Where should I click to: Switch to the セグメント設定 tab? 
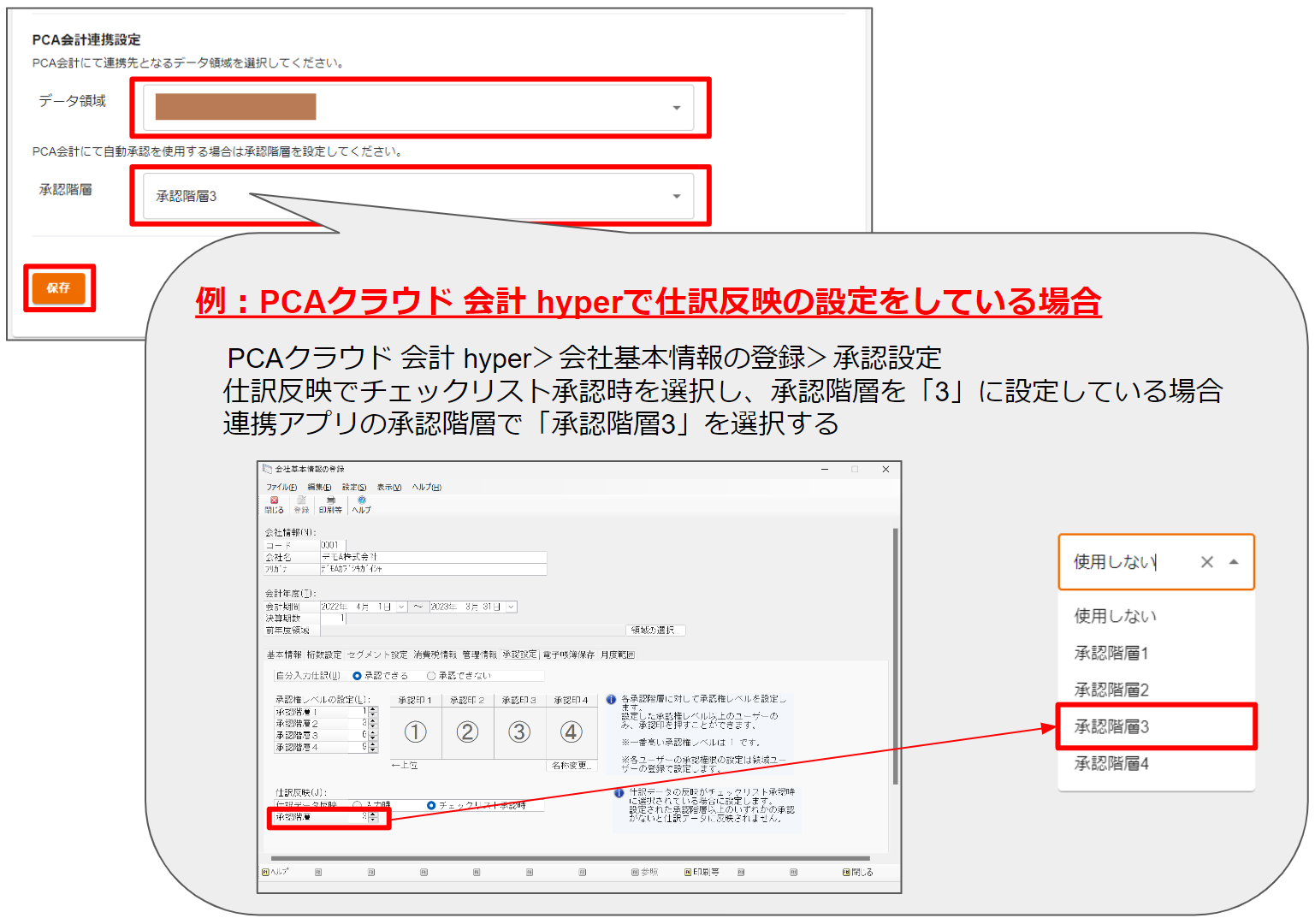pyautogui.click(x=377, y=655)
